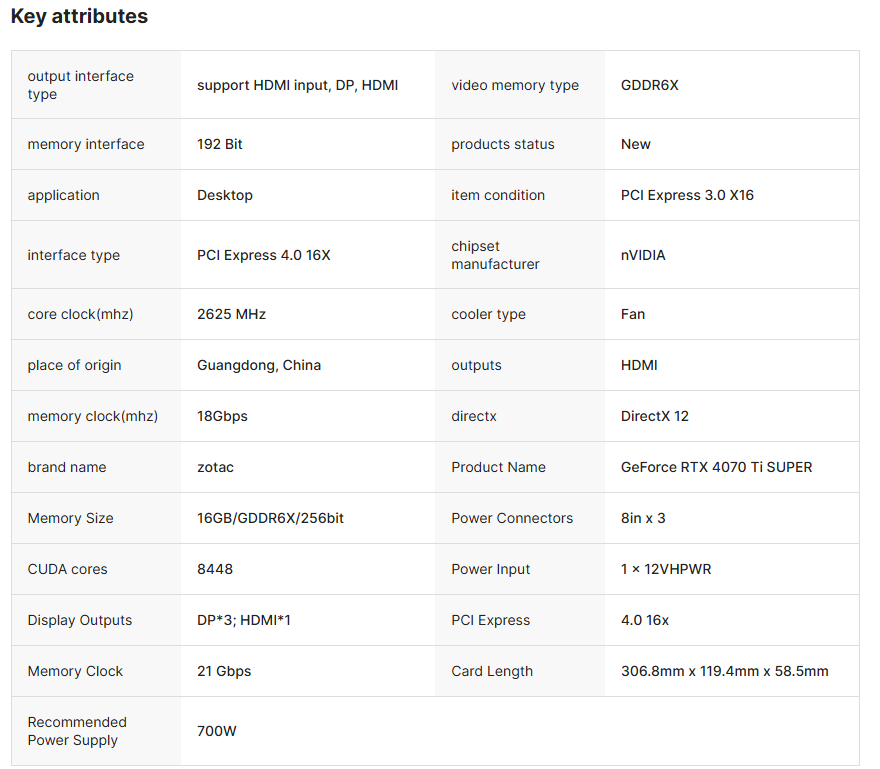The image size is (880, 769).
Task: Select the '4.0 16x' value
Action: coord(645,621)
